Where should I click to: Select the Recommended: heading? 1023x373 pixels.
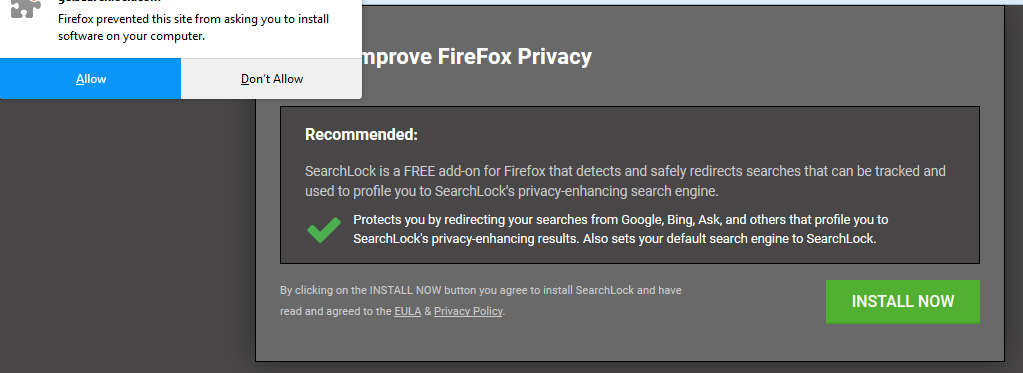pyautogui.click(x=361, y=135)
